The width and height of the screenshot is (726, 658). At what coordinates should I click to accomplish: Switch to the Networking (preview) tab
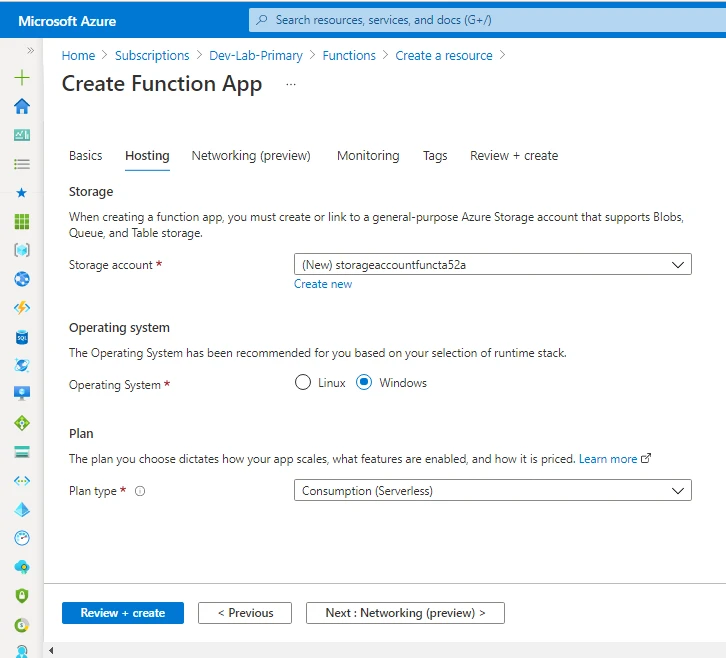coord(251,156)
